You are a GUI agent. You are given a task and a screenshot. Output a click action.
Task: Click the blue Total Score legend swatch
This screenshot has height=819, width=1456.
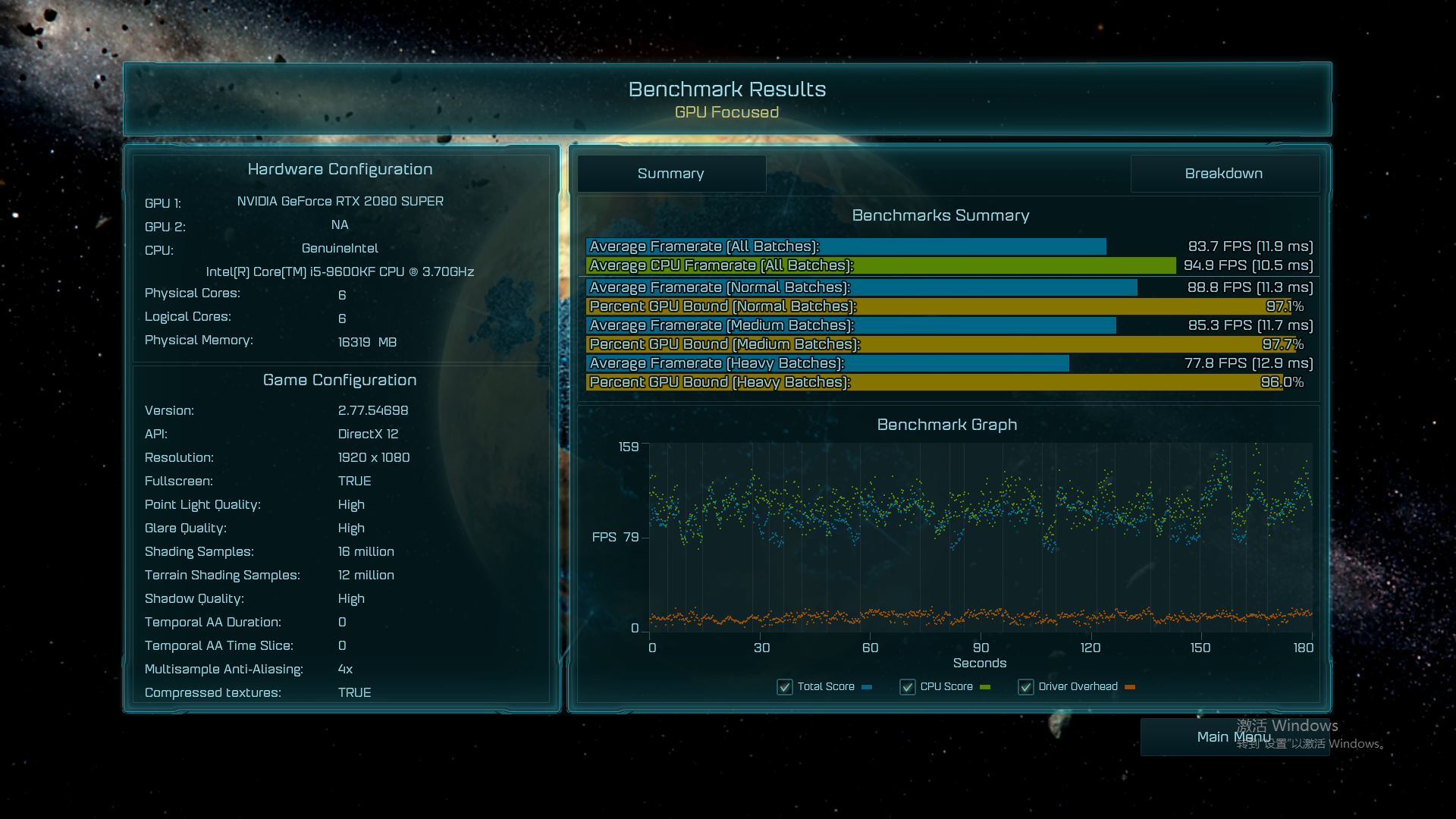(867, 687)
